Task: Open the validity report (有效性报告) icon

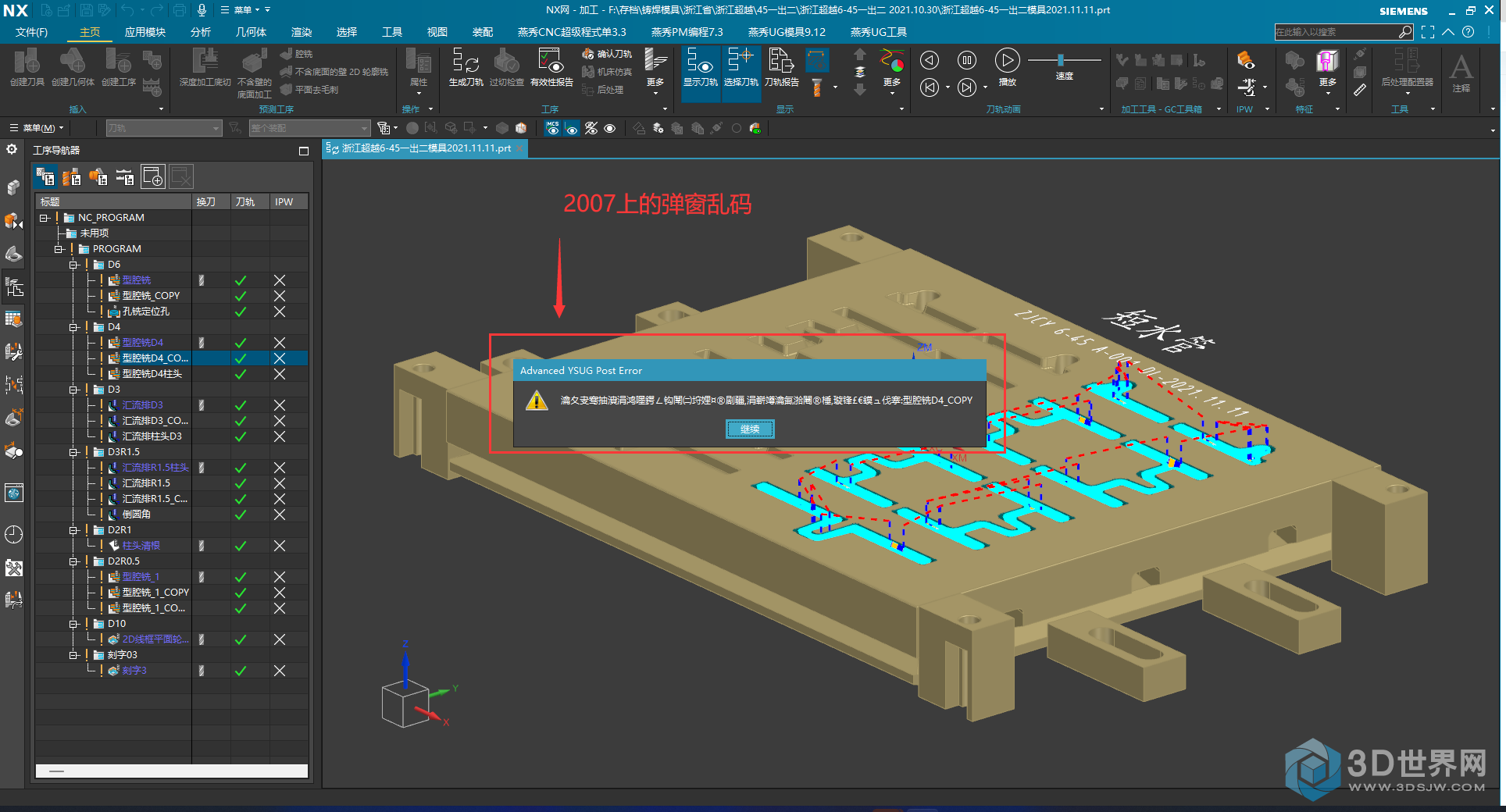Action: pyautogui.click(x=551, y=62)
